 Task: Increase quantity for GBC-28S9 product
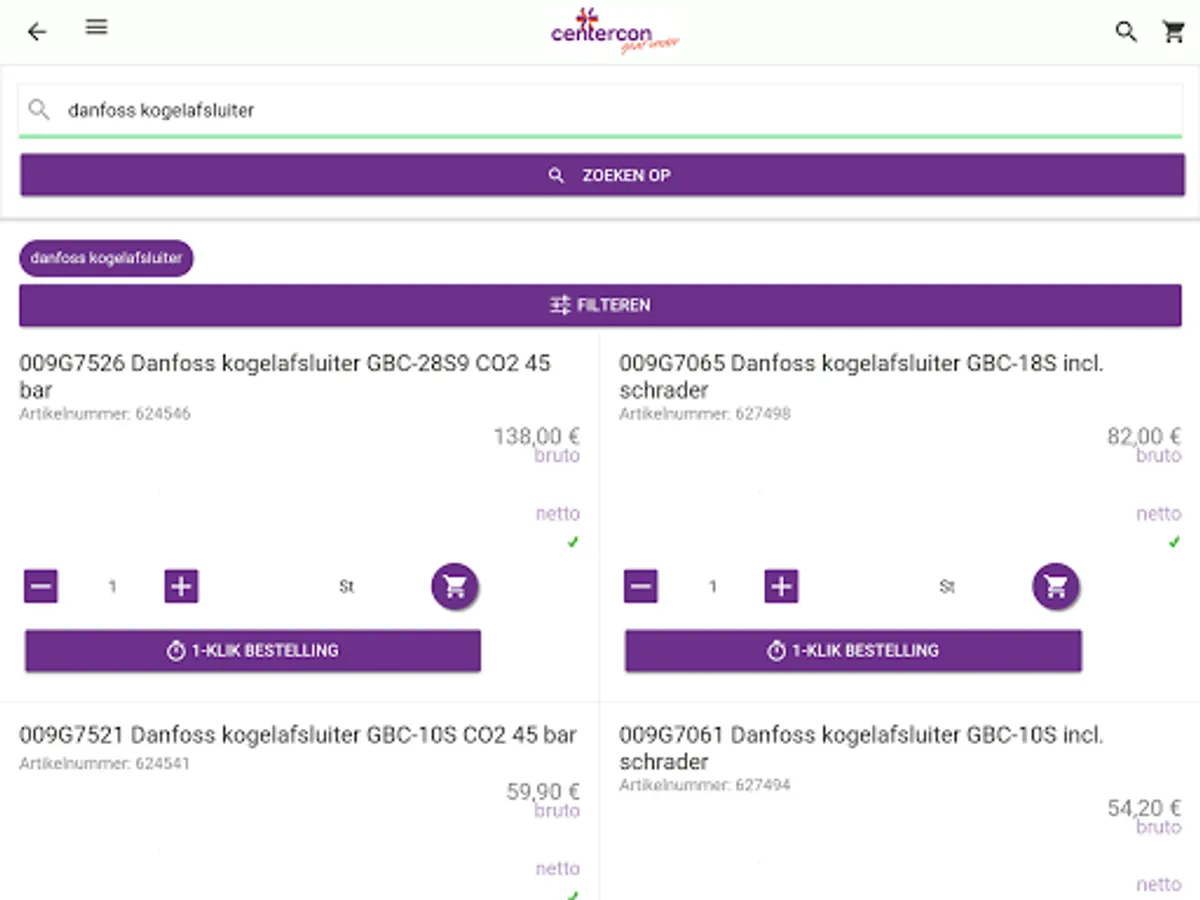coord(181,586)
